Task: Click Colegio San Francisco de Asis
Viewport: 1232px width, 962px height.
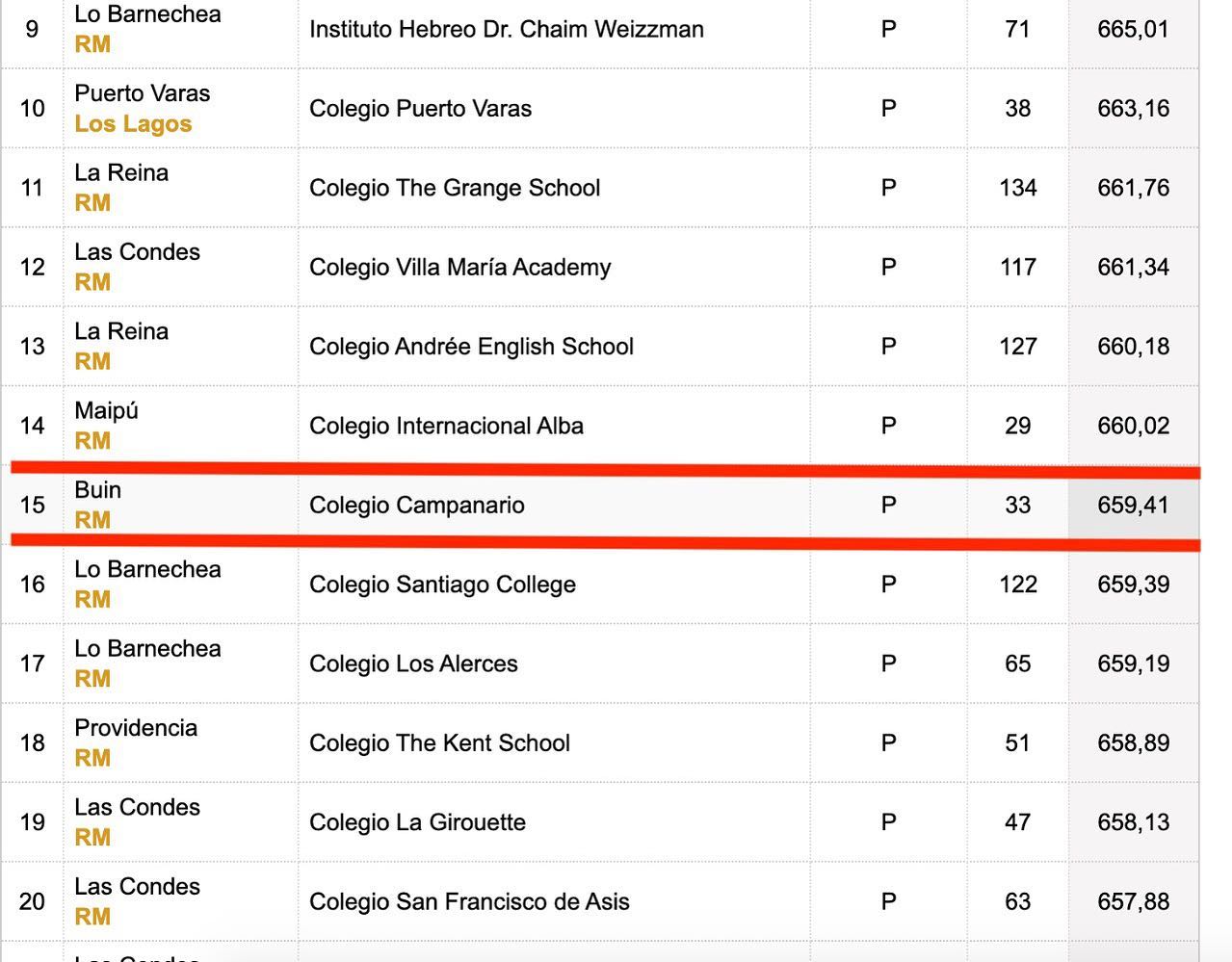Action: pyautogui.click(x=469, y=901)
